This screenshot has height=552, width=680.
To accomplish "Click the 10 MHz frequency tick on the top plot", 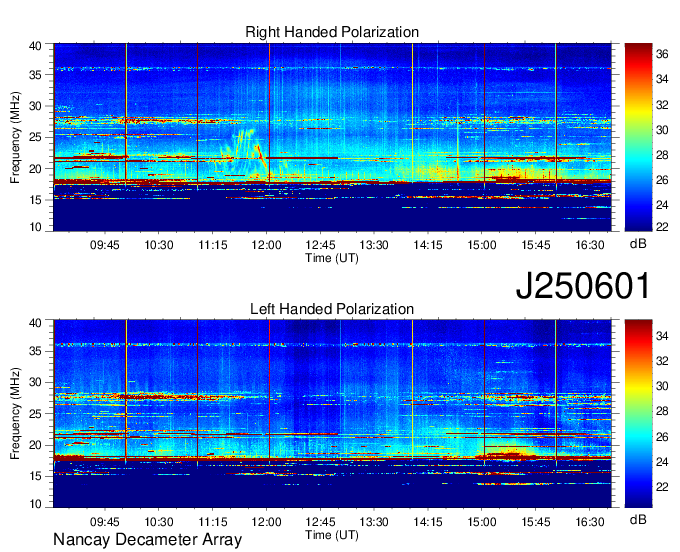I will coord(36,227).
